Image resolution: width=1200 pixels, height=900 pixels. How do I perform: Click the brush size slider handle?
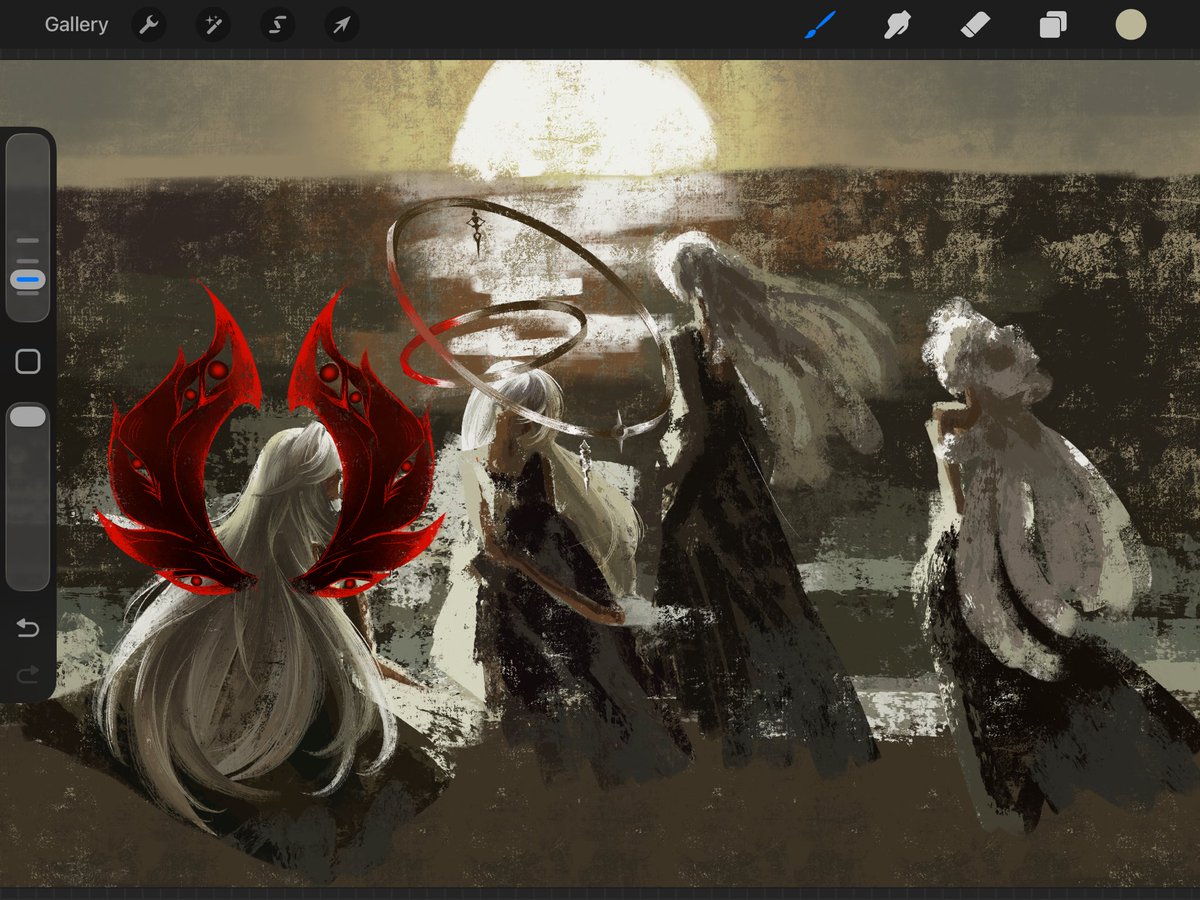pyautogui.click(x=28, y=280)
